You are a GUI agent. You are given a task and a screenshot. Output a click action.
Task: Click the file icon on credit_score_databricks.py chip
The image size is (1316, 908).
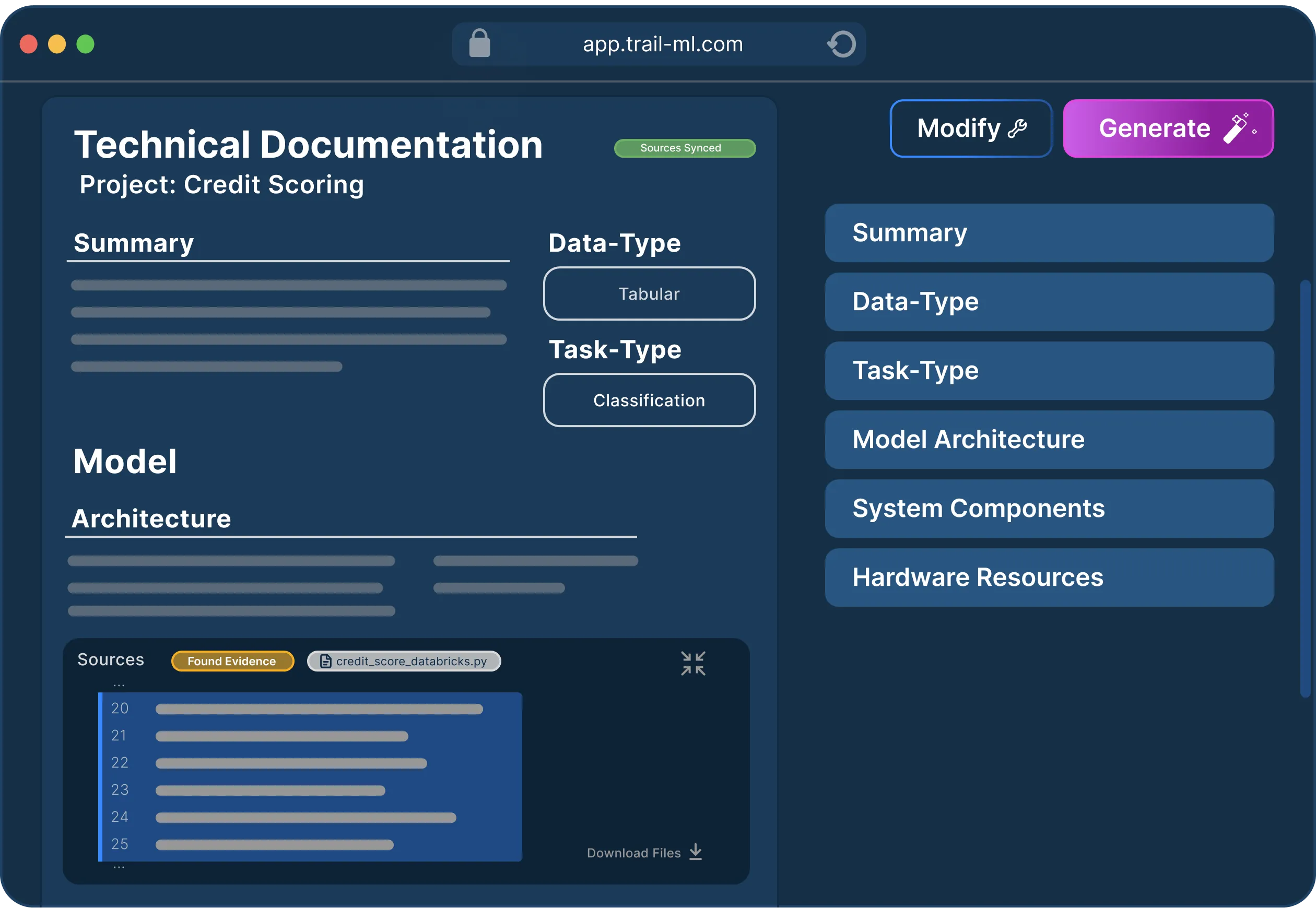coord(325,661)
